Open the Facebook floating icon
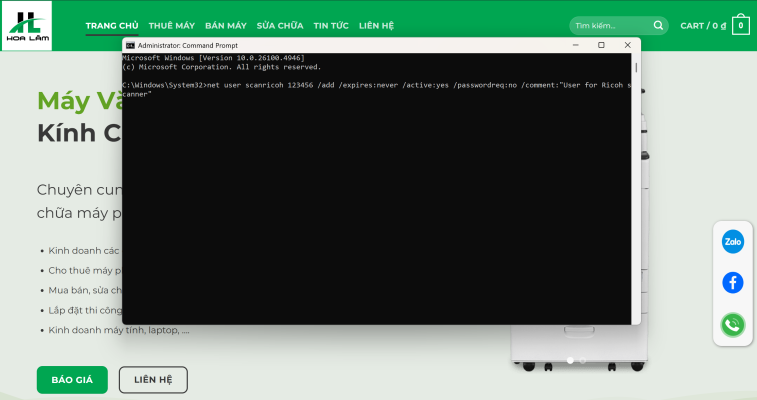The width and height of the screenshot is (757, 400). click(733, 283)
